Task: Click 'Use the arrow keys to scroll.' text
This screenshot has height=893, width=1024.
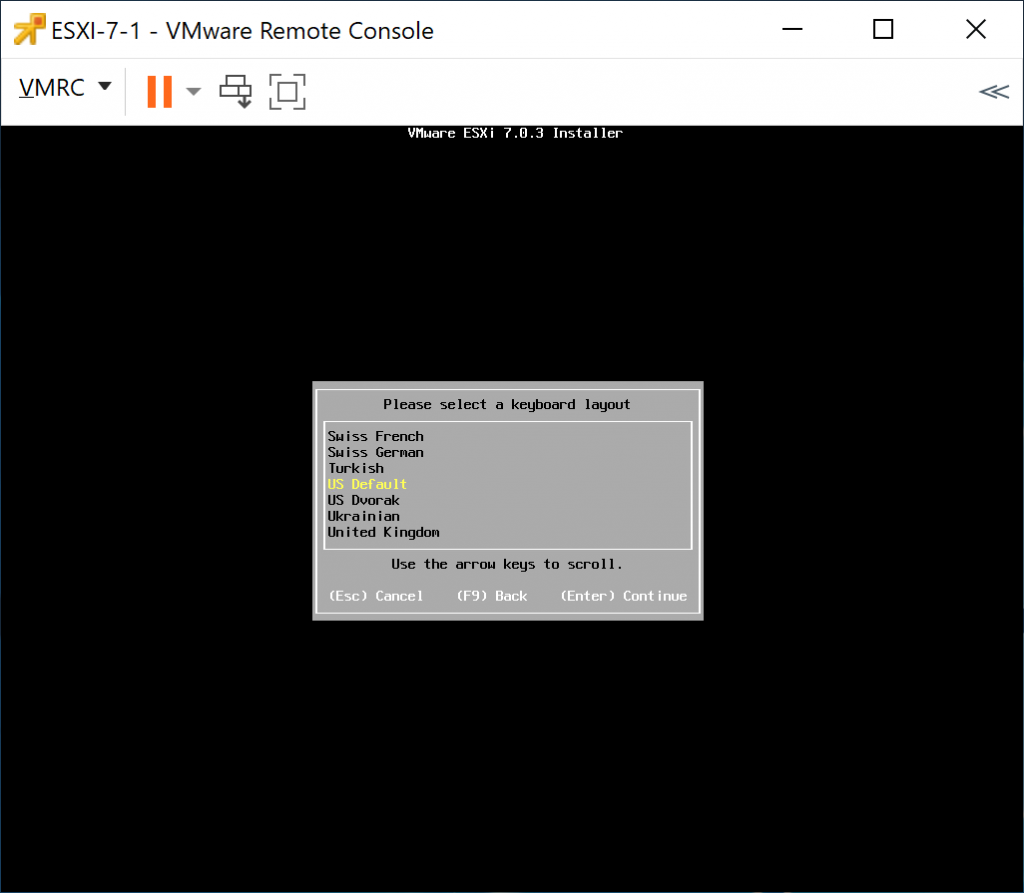Action: [507, 564]
